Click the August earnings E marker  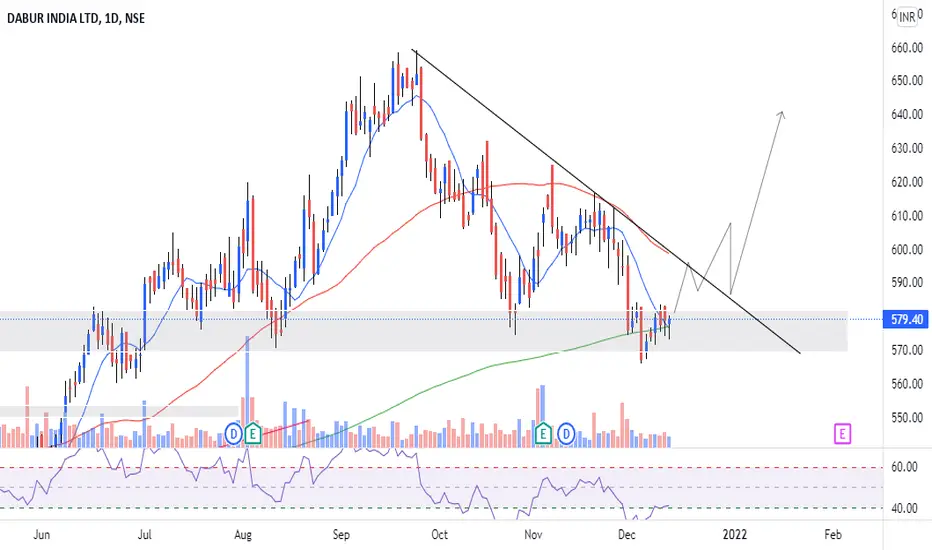253,434
